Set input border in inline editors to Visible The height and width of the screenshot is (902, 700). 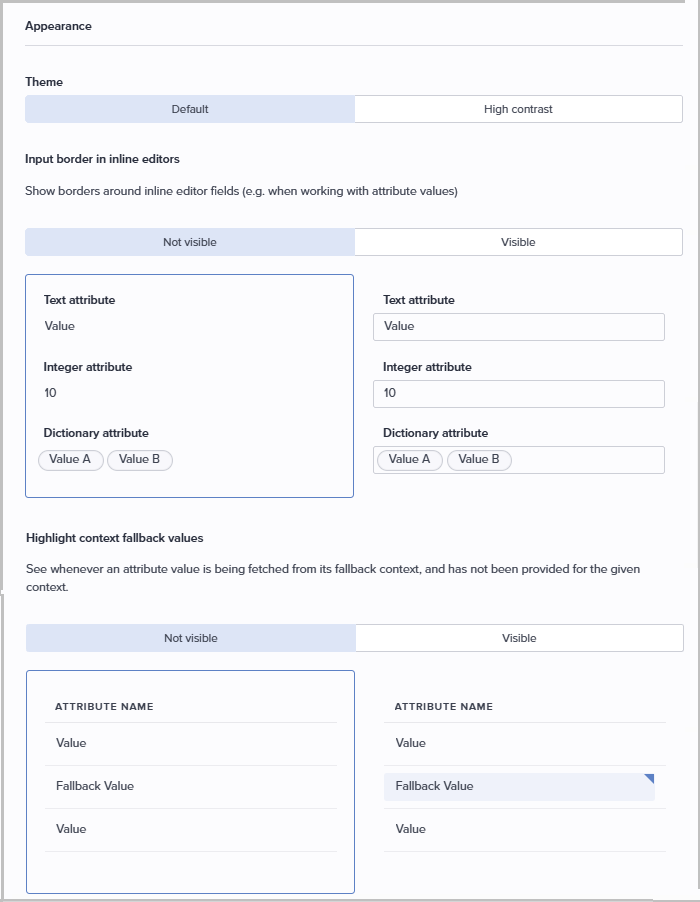[518, 242]
